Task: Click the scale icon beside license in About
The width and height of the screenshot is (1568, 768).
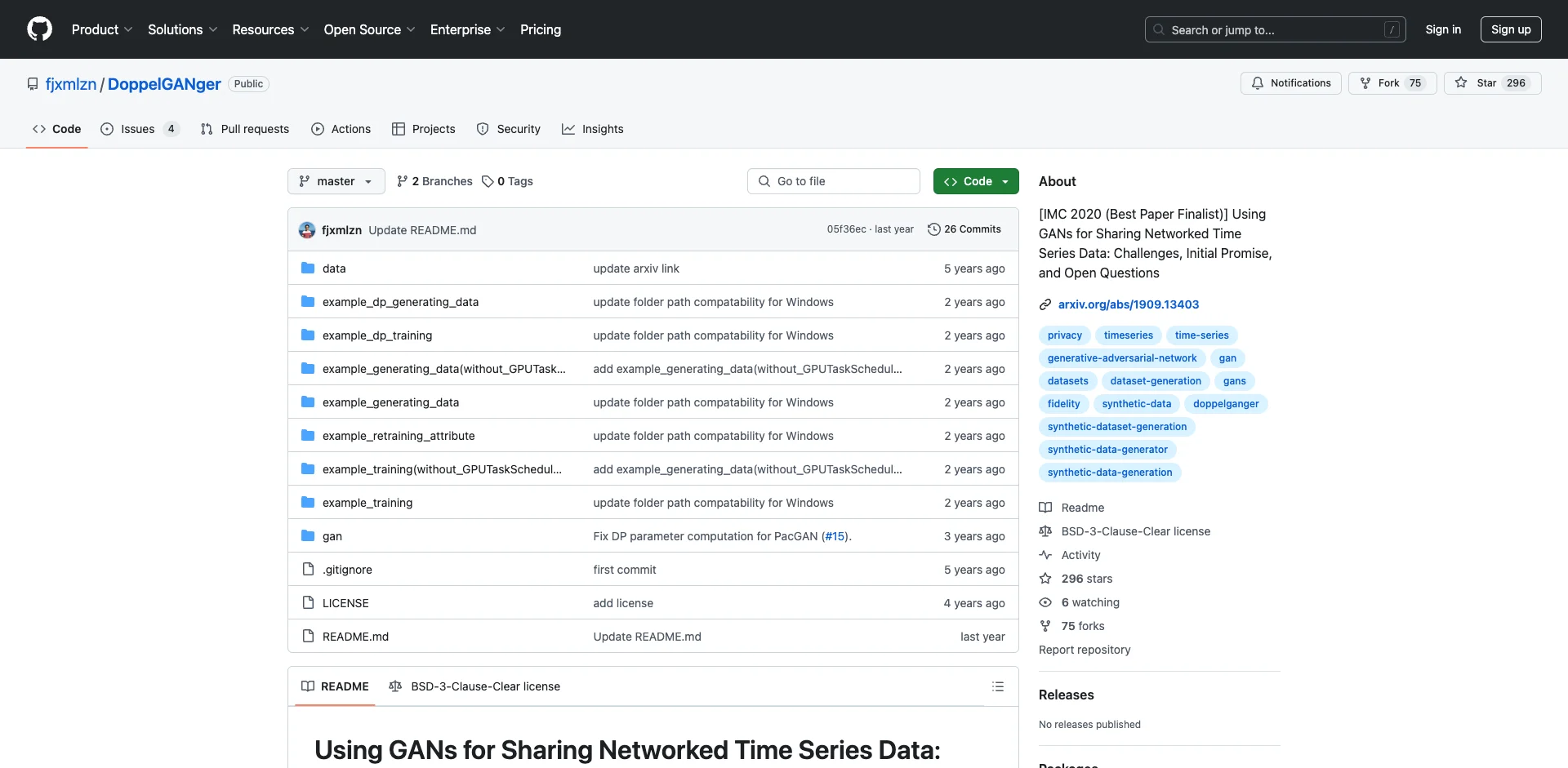Action: (x=1045, y=531)
